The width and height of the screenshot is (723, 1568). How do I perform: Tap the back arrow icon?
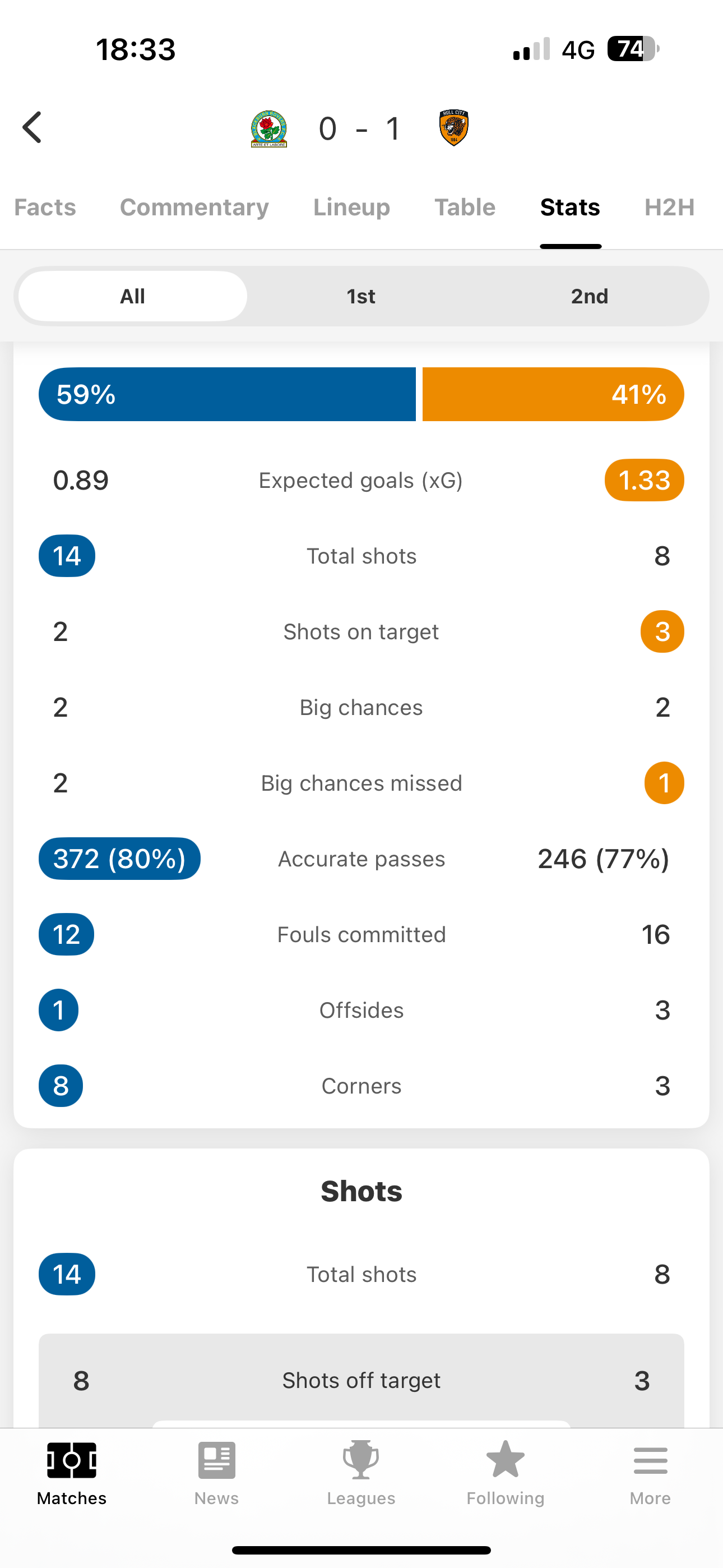(x=33, y=128)
